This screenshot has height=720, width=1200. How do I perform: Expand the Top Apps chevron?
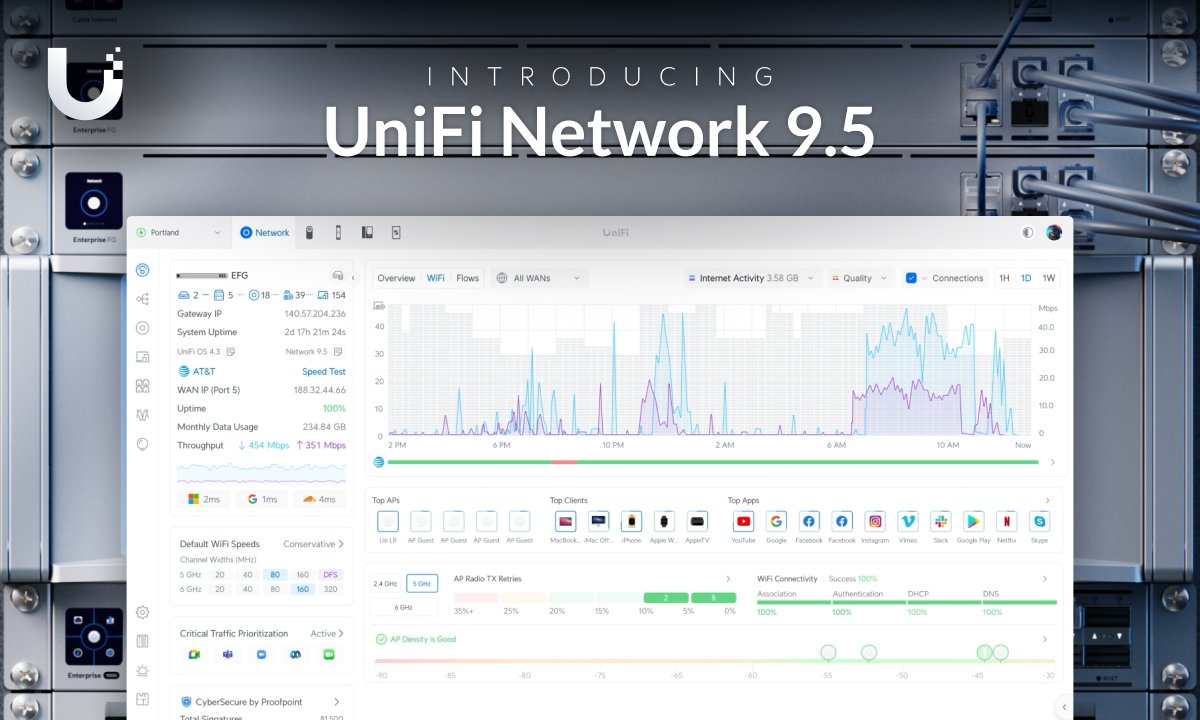(1047, 500)
